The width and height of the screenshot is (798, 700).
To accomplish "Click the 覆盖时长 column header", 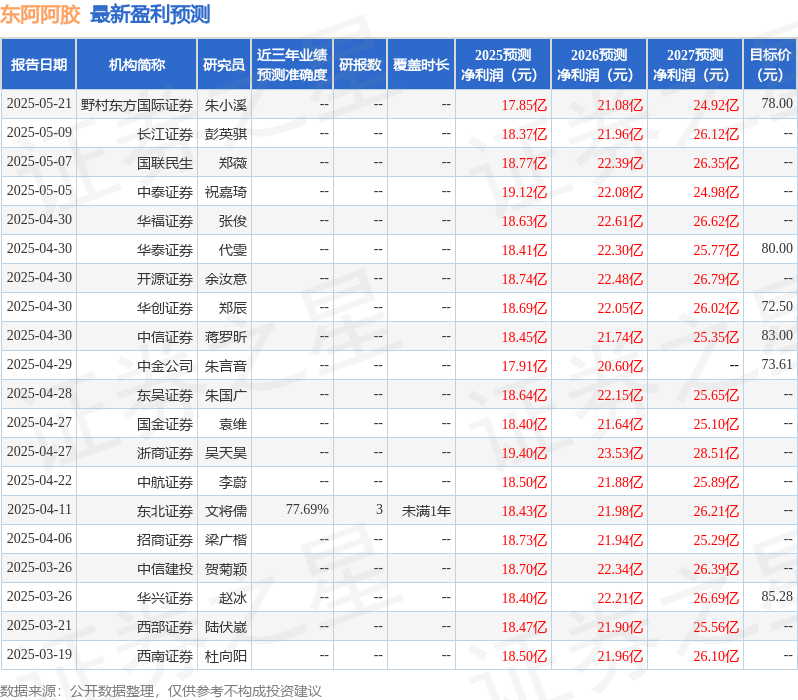I will tap(421, 65).
